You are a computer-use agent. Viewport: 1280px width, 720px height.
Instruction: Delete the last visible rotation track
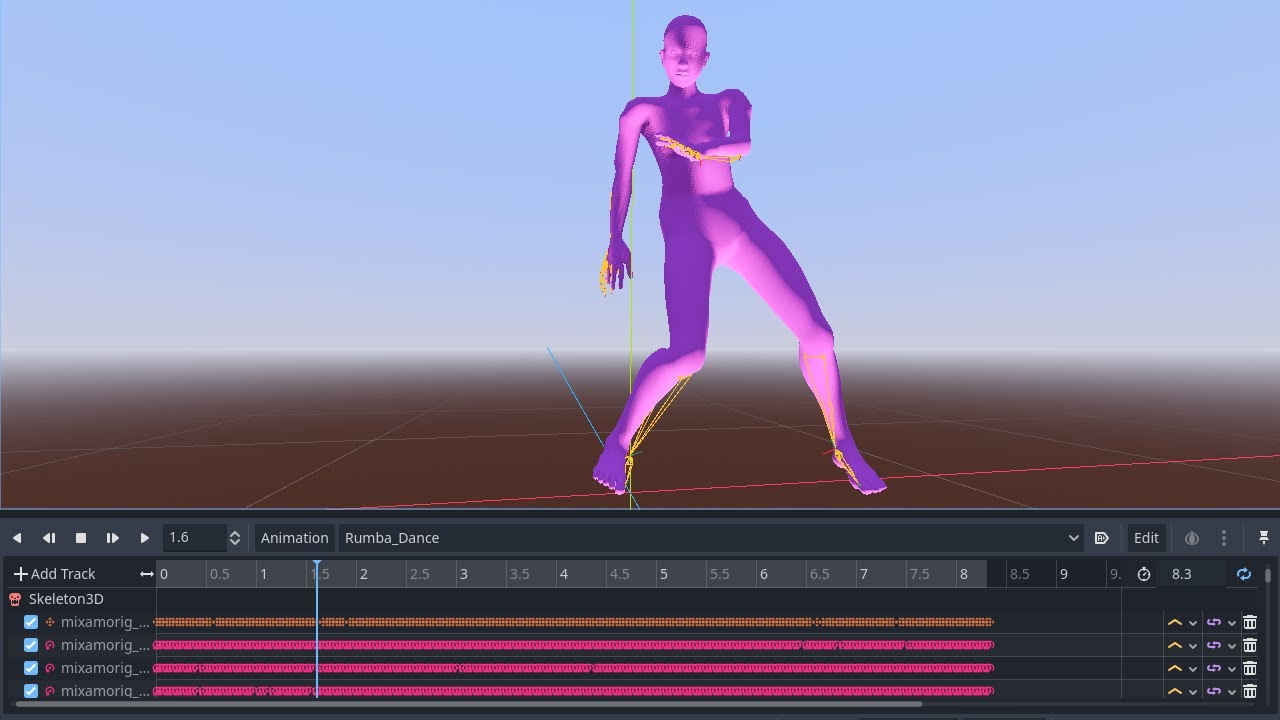pos(1250,691)
